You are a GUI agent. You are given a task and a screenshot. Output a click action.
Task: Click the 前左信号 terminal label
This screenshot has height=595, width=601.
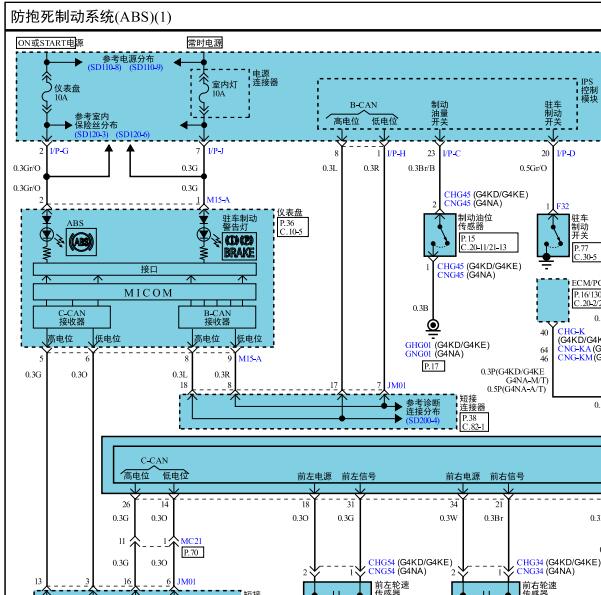pyautogui.click(x=359, y=477)
